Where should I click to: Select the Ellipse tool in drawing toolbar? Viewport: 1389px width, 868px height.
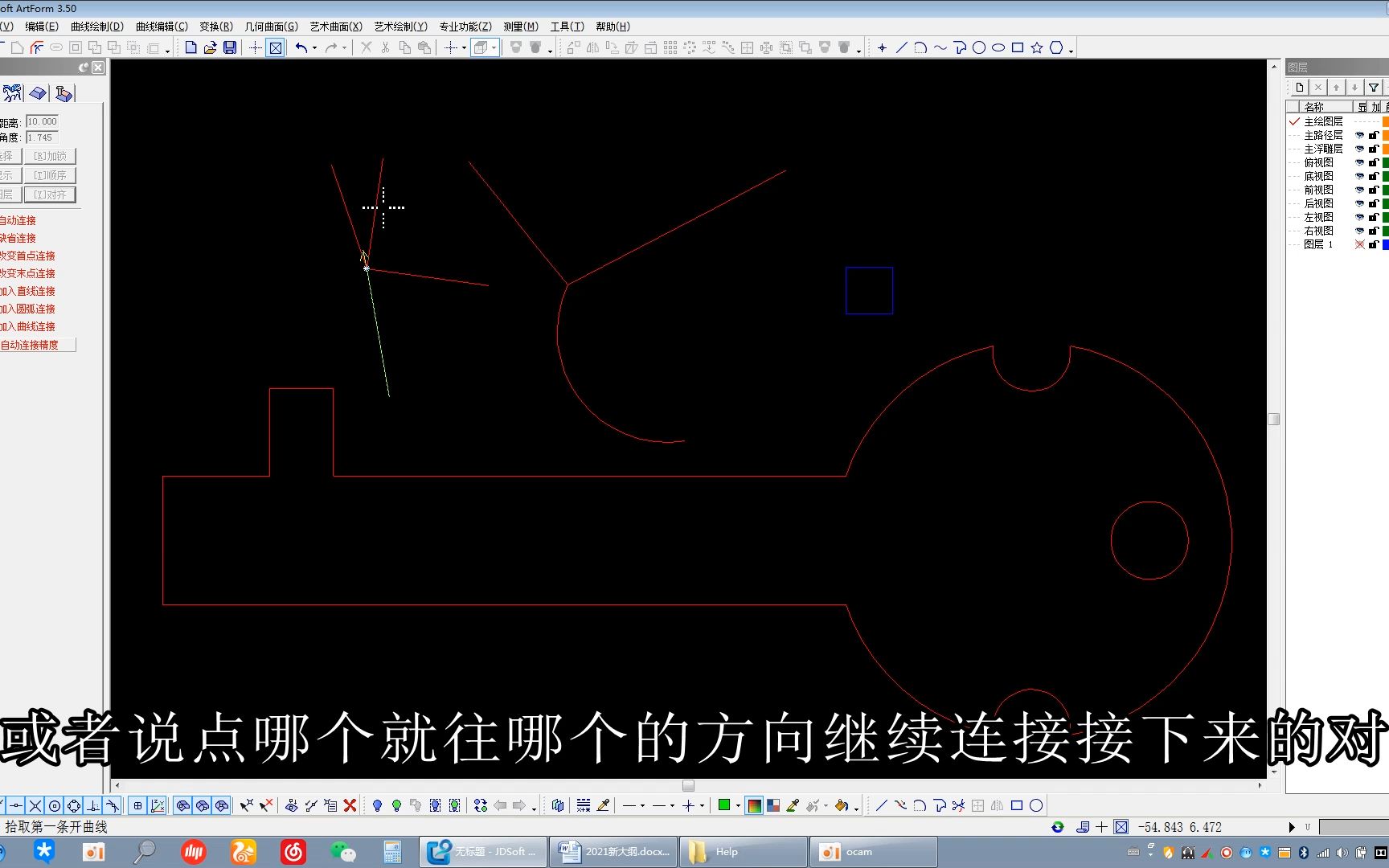point(998,47)
